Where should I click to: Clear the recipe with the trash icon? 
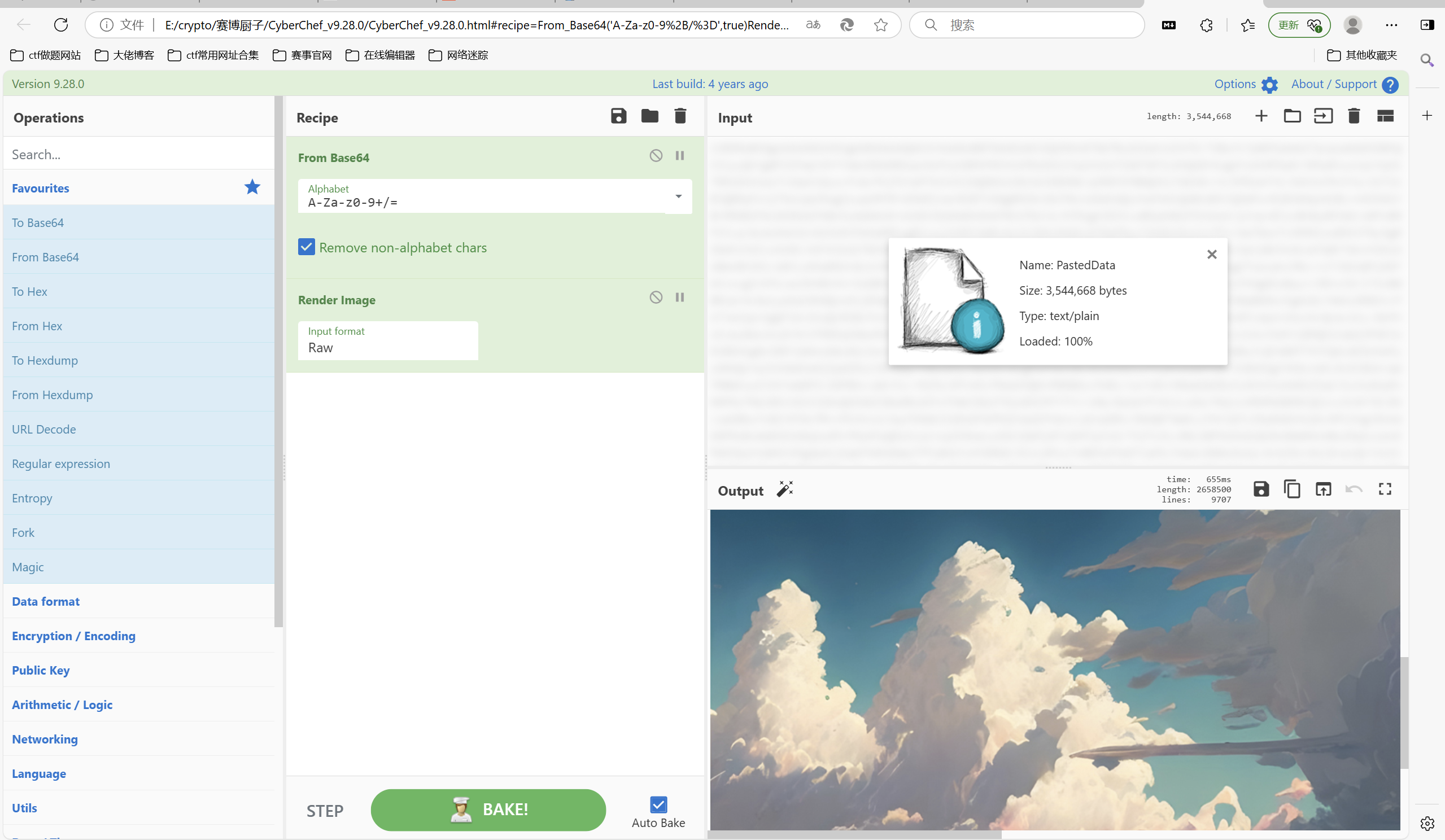click(x=680, y=116)
